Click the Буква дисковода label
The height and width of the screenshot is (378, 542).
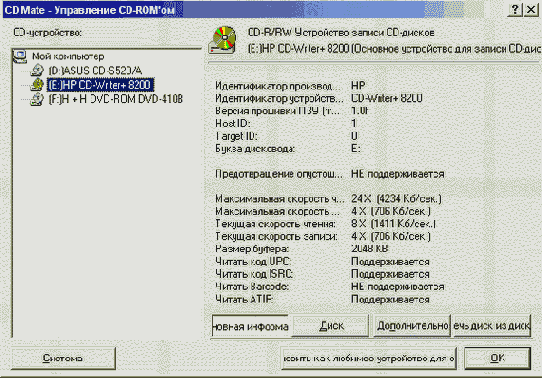[x=255, y=149]
